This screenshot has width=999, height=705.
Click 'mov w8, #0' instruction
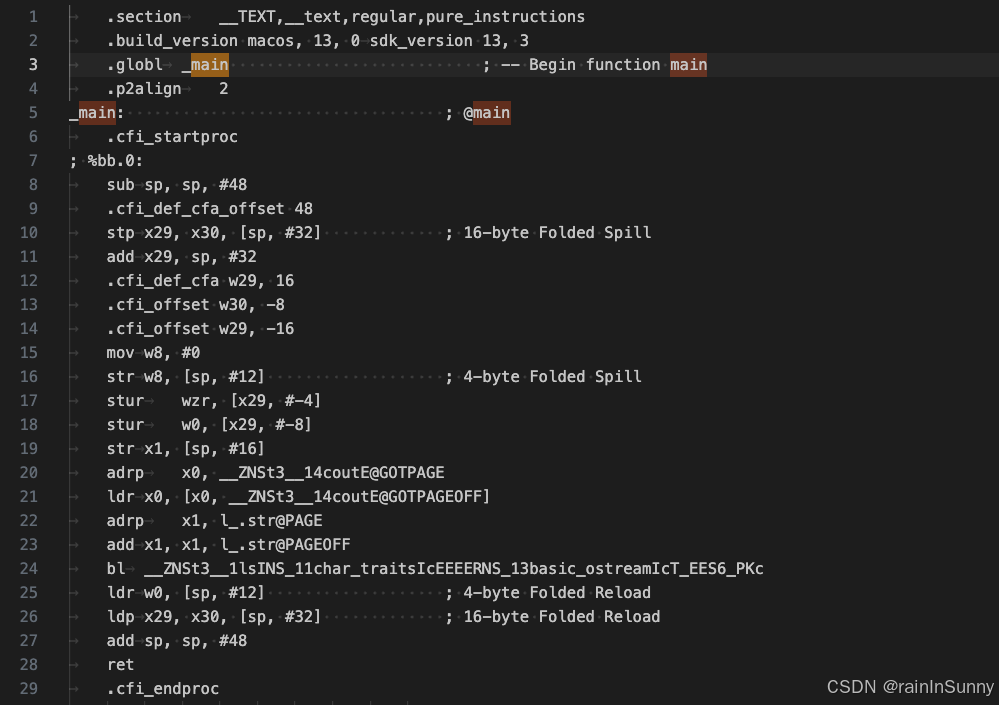(154, 353)
